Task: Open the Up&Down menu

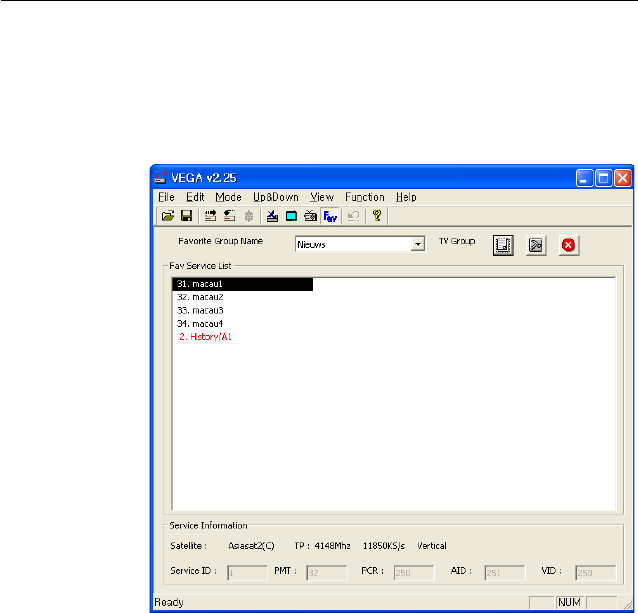Action: (x=276, y=197)
